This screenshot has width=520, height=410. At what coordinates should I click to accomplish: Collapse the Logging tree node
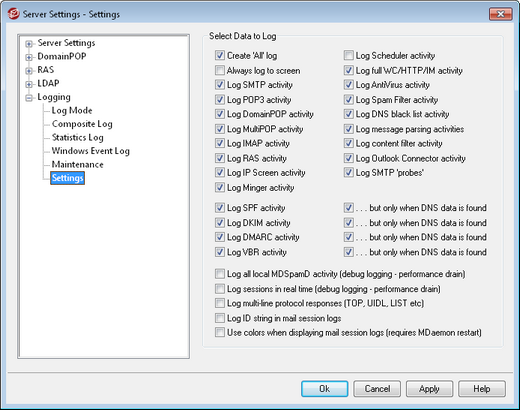click(29, 98)
